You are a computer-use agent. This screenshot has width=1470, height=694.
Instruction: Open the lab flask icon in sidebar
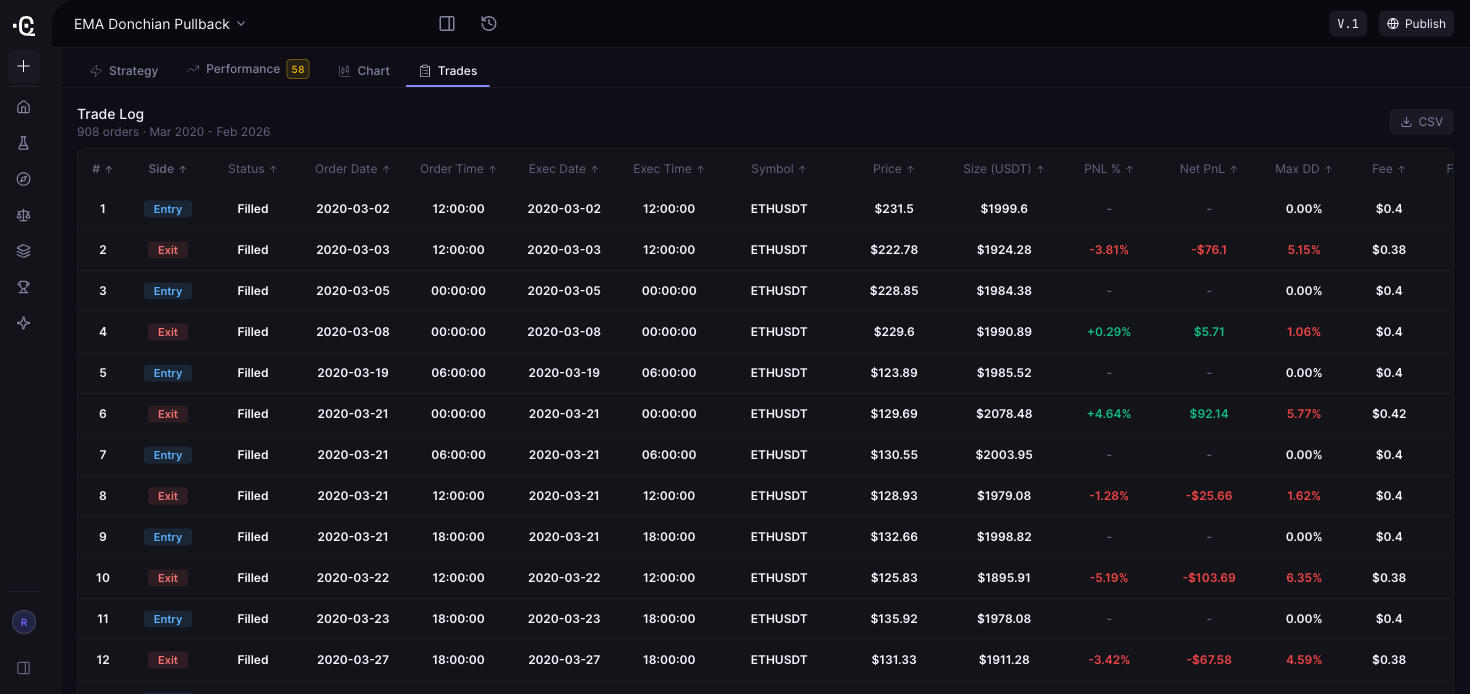24,143
